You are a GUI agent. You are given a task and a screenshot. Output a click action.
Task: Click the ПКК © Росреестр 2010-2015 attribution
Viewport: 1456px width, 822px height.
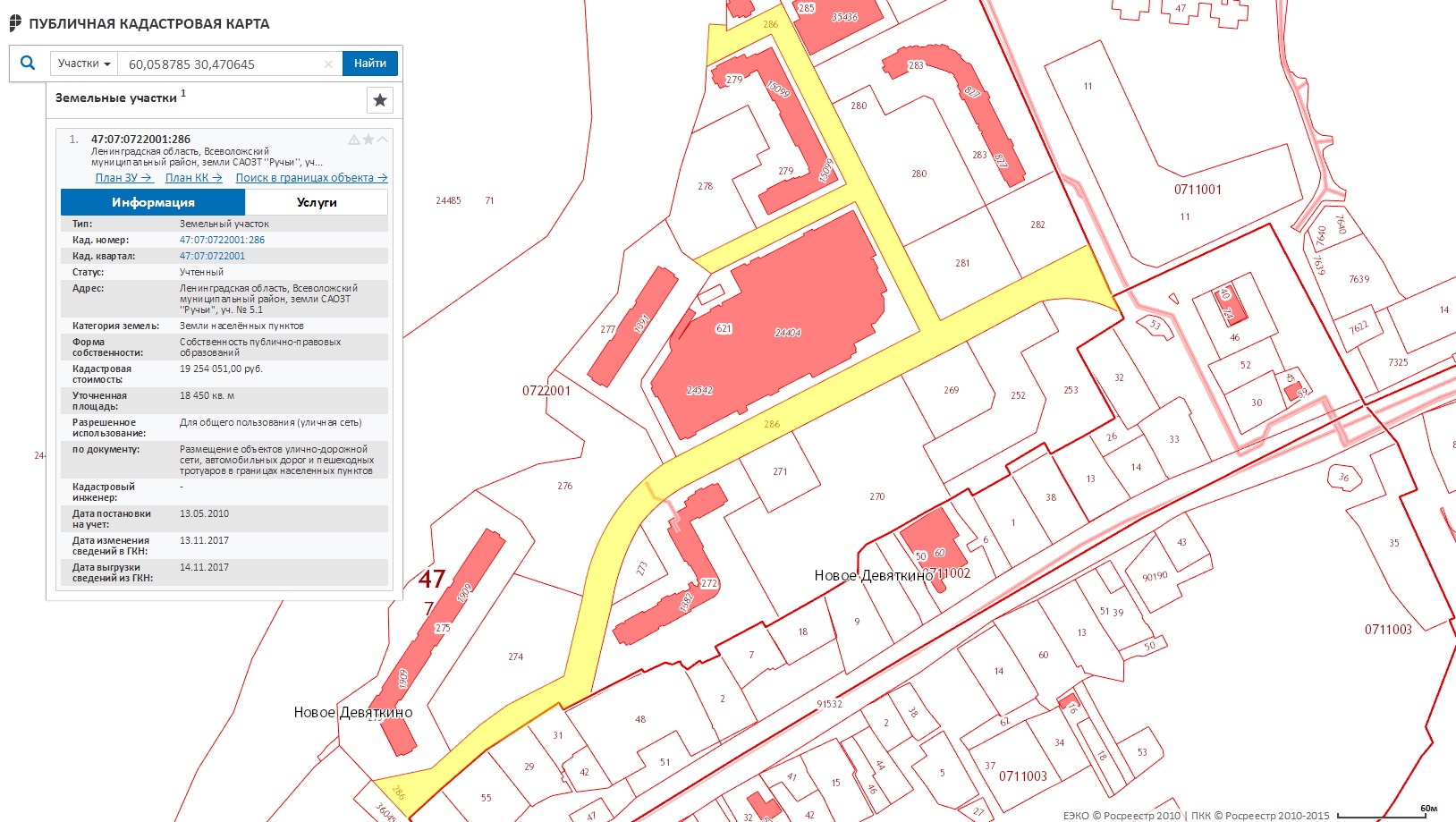pos(1260,815)
